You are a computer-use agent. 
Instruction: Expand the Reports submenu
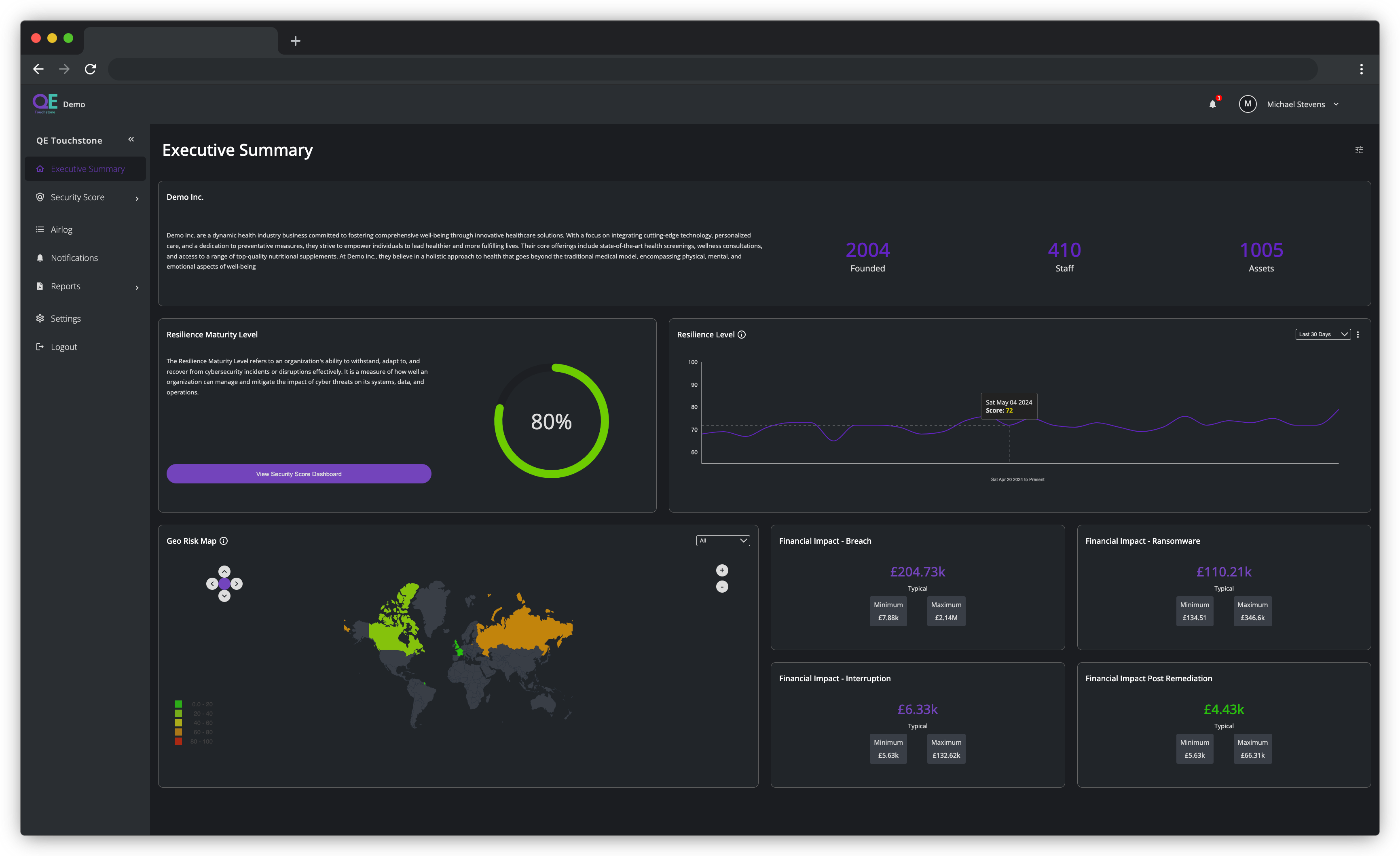137,288
